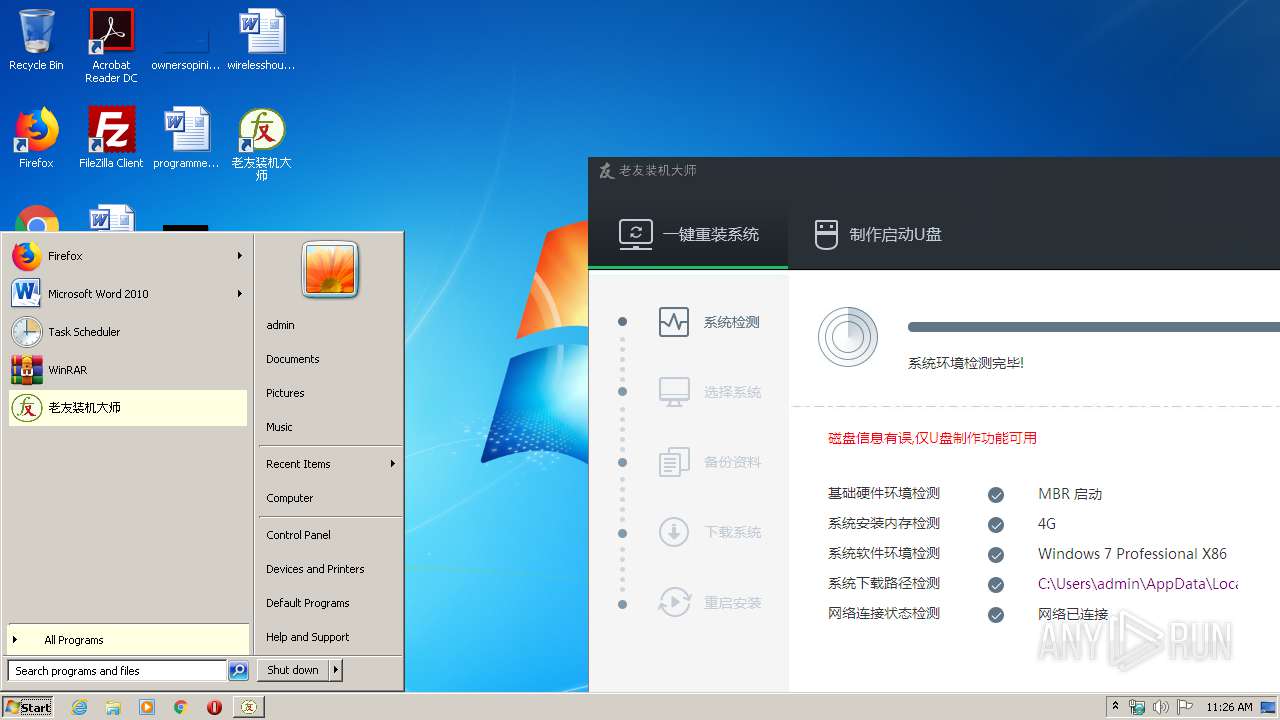
Task: Click the detection progress bar
Action: tap(1094, 327)
